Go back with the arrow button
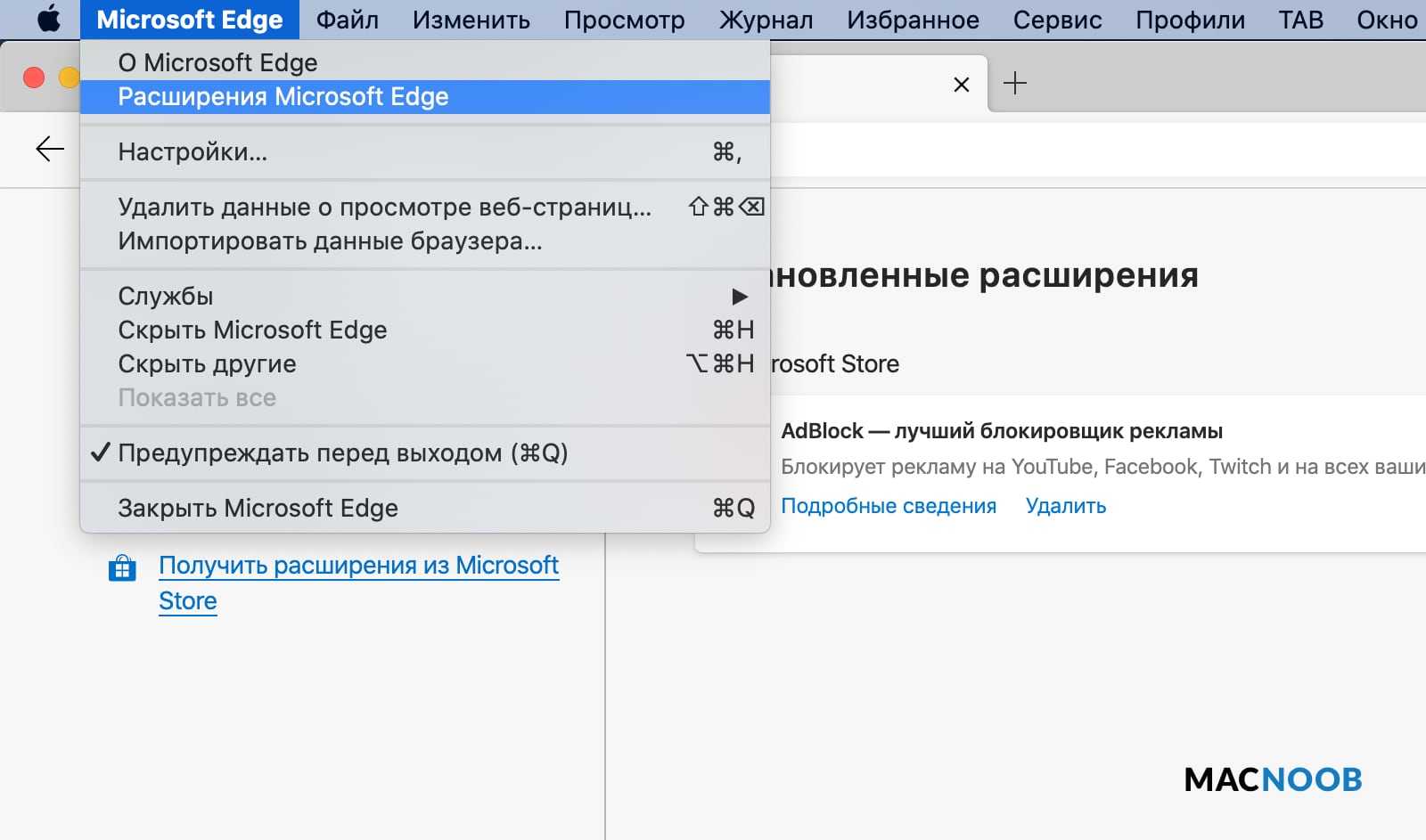 (x=50, y=149)
